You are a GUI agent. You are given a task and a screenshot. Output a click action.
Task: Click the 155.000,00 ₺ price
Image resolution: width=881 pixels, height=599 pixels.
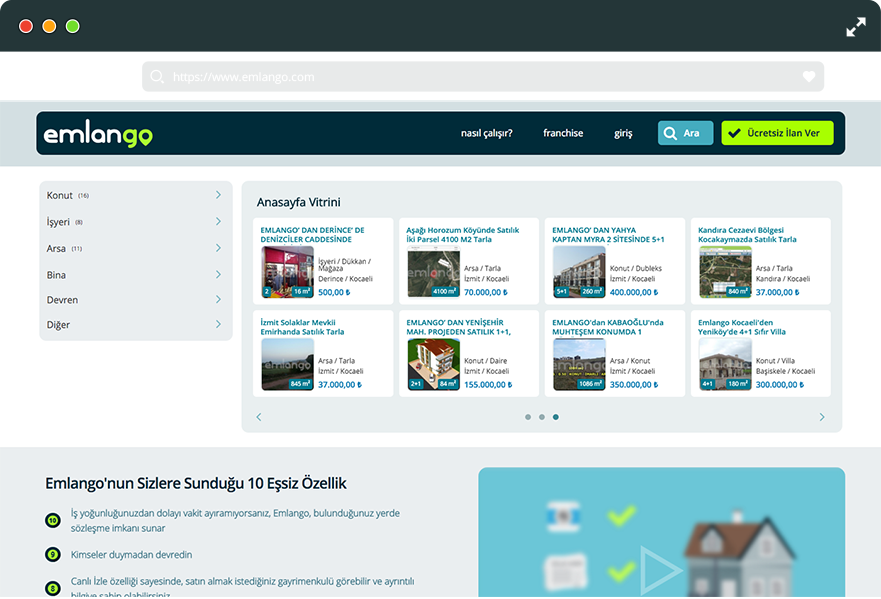point(488,385)
